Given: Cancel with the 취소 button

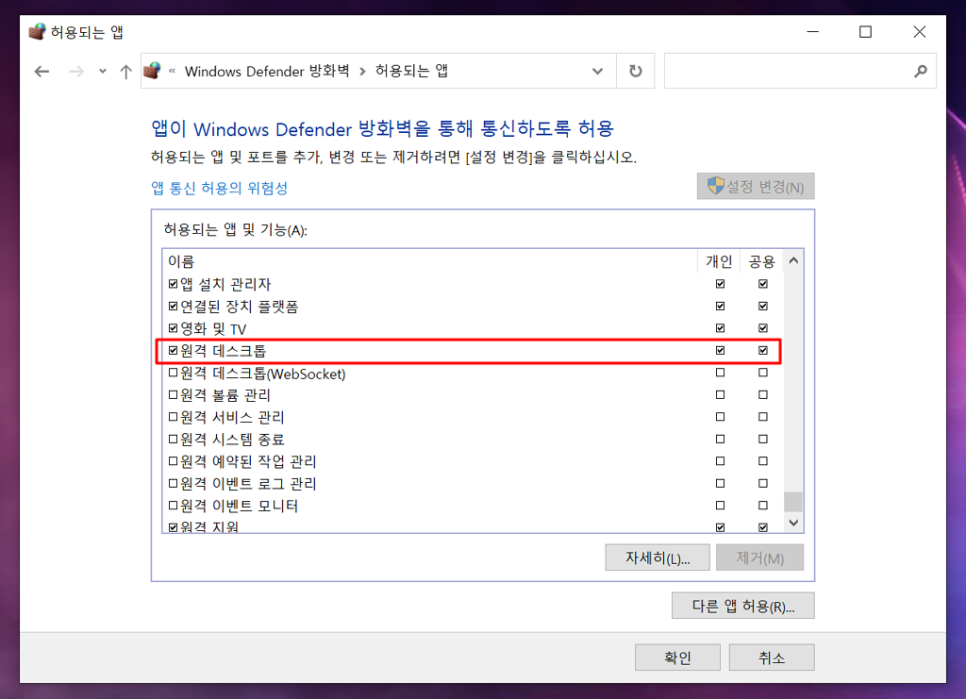Looking at the screenshot, I should point(771,658).
